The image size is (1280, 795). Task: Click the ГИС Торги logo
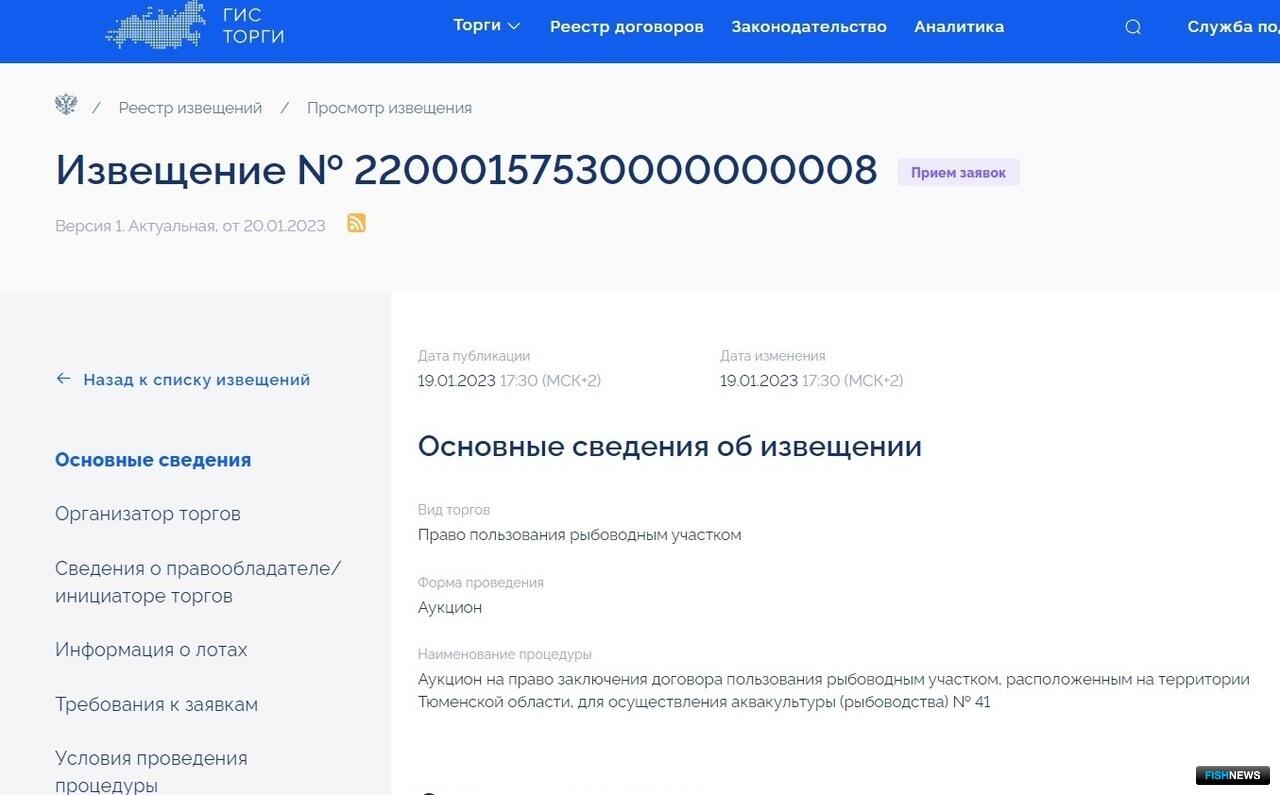click(x=195, y=26)
